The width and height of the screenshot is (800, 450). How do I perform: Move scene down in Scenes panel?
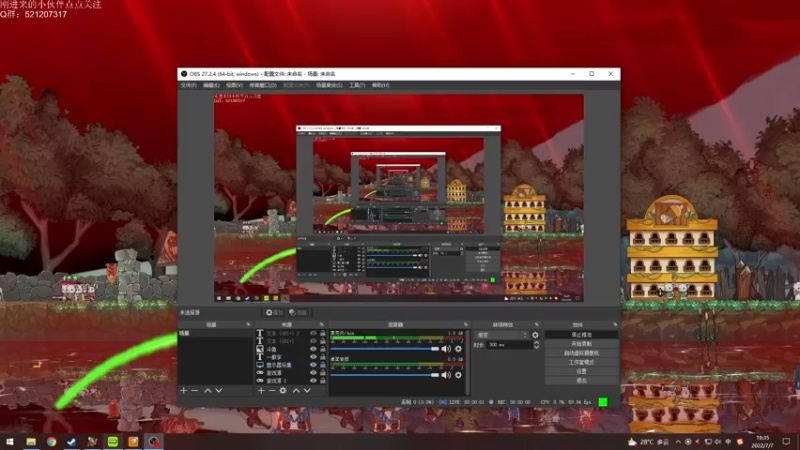[x=219, y=390]
